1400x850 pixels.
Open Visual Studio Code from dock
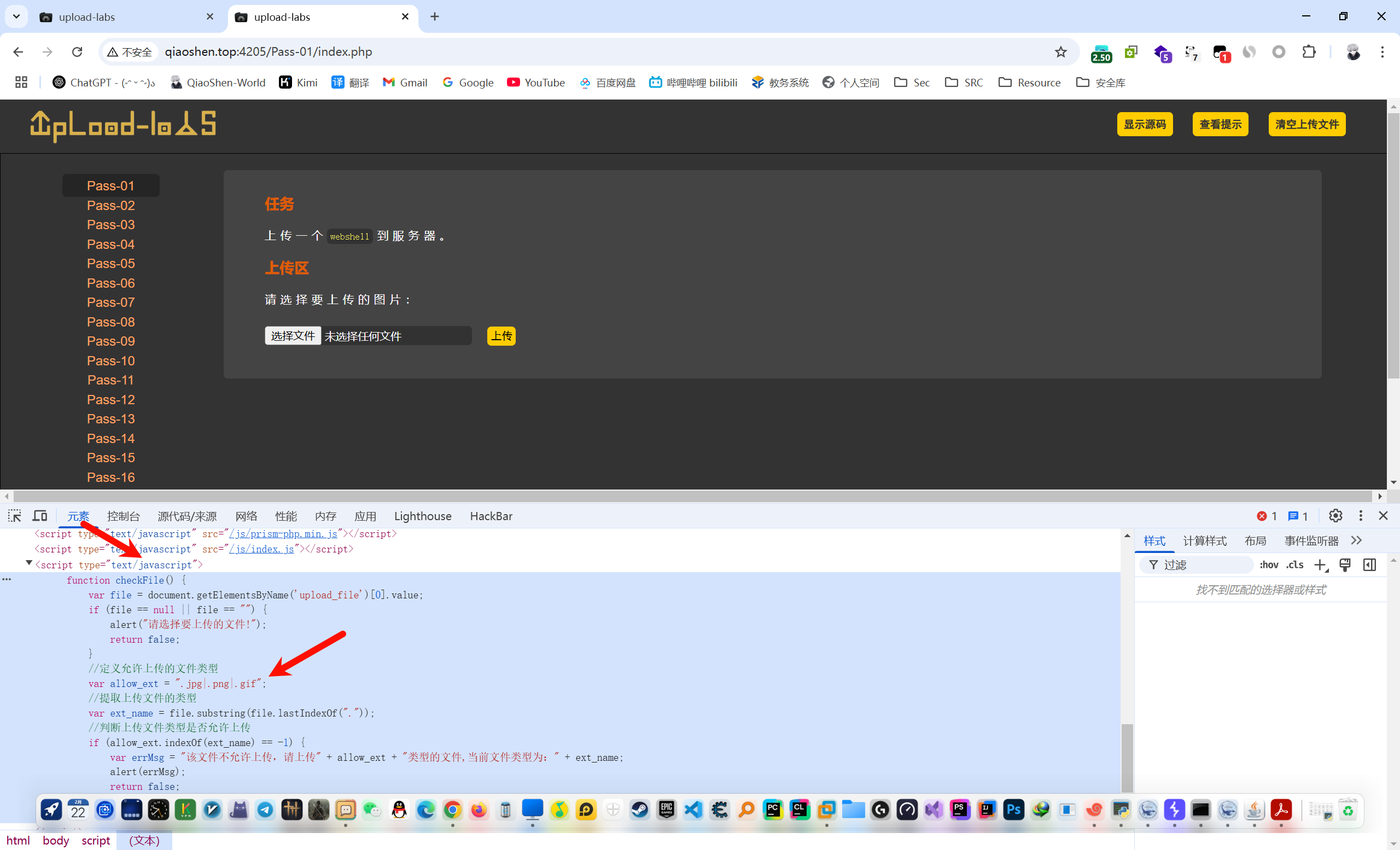point(693,810)
